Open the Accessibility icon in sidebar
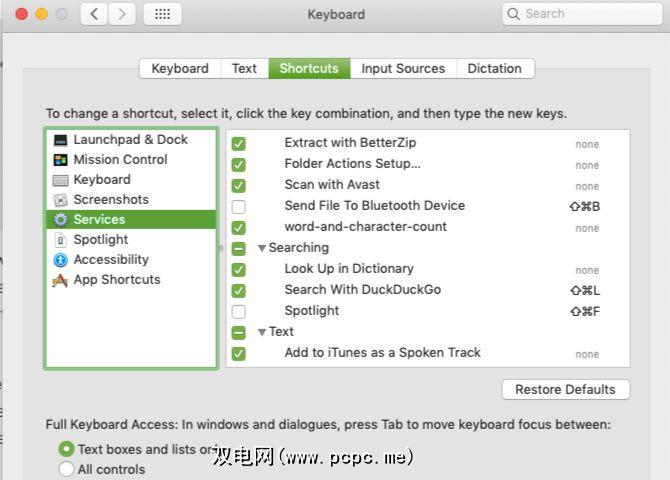Viewport: 670px width, 480px height. click(61, 260)
